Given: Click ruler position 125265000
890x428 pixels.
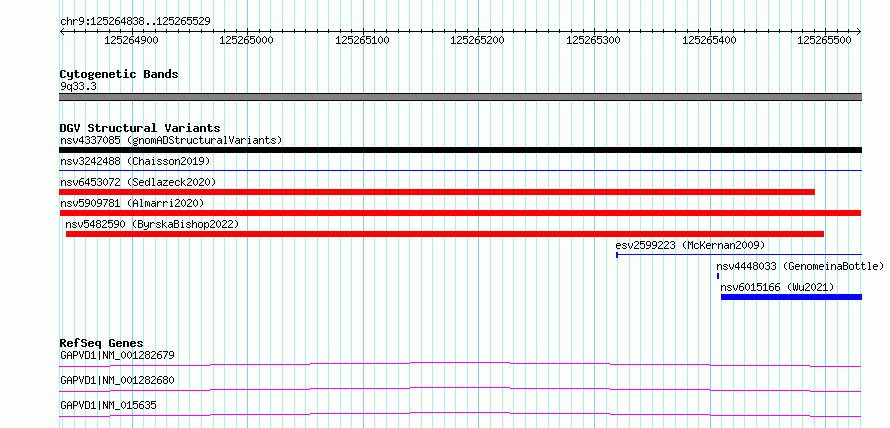Looking at the screenshot, I should click(247, 40).
